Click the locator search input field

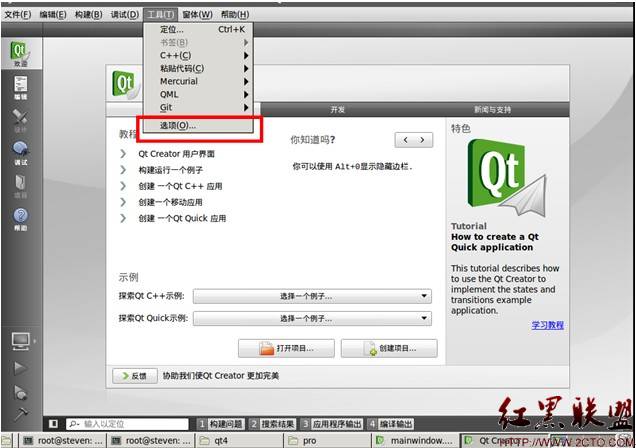click(x=127, y=424)
